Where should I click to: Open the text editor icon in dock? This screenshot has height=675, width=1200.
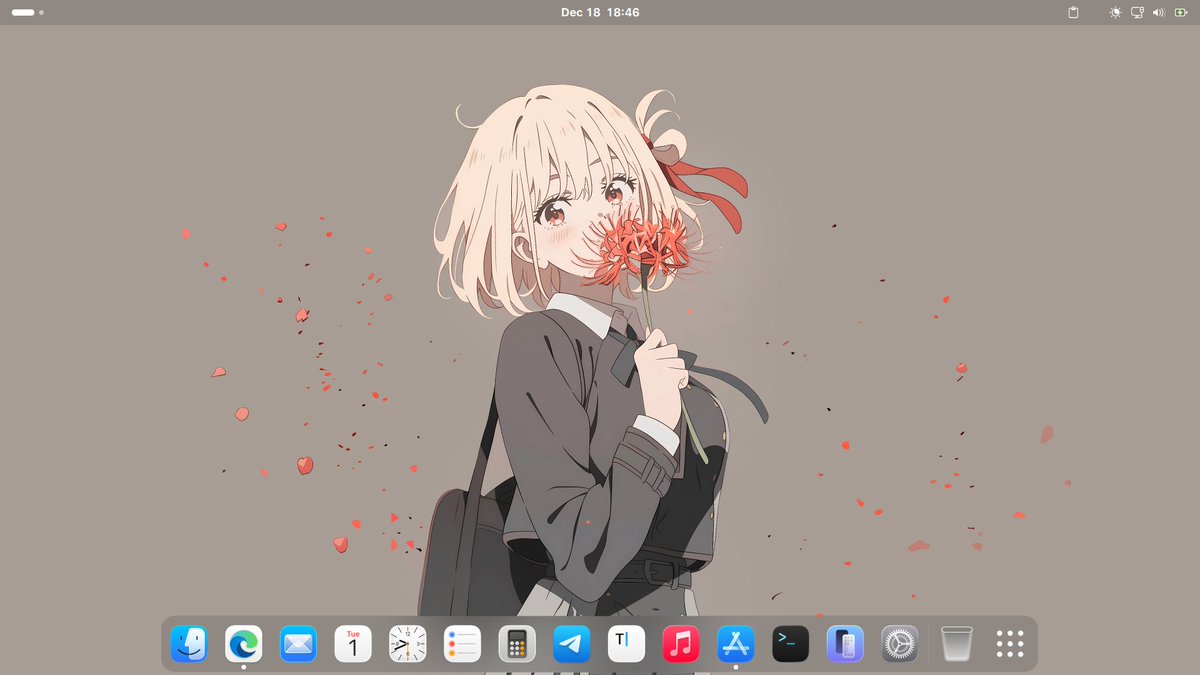tap(626, 644)
